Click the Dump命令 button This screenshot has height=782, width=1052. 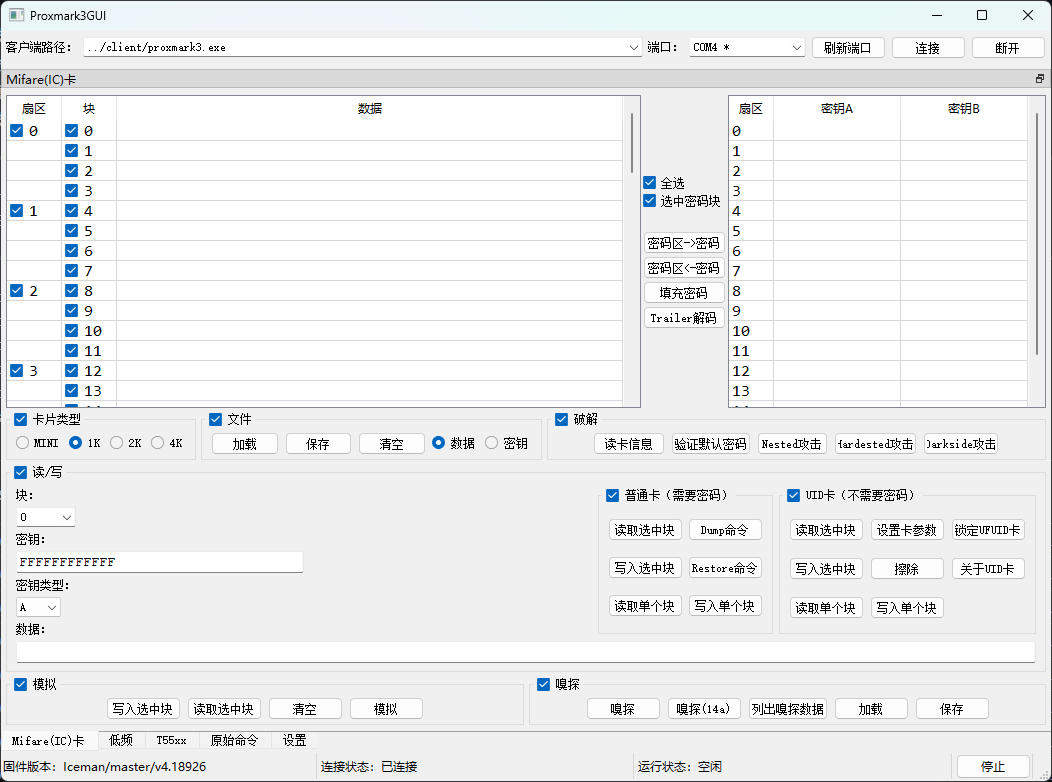[725, 530]
